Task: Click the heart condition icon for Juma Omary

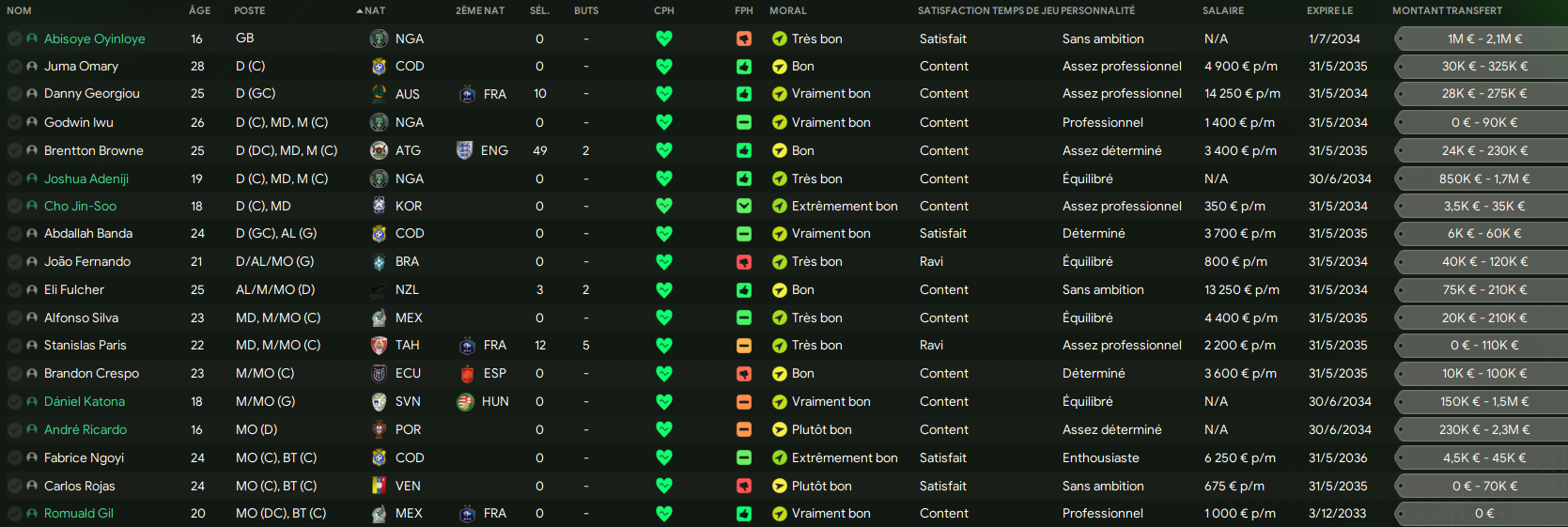Action: pos(664,67)
